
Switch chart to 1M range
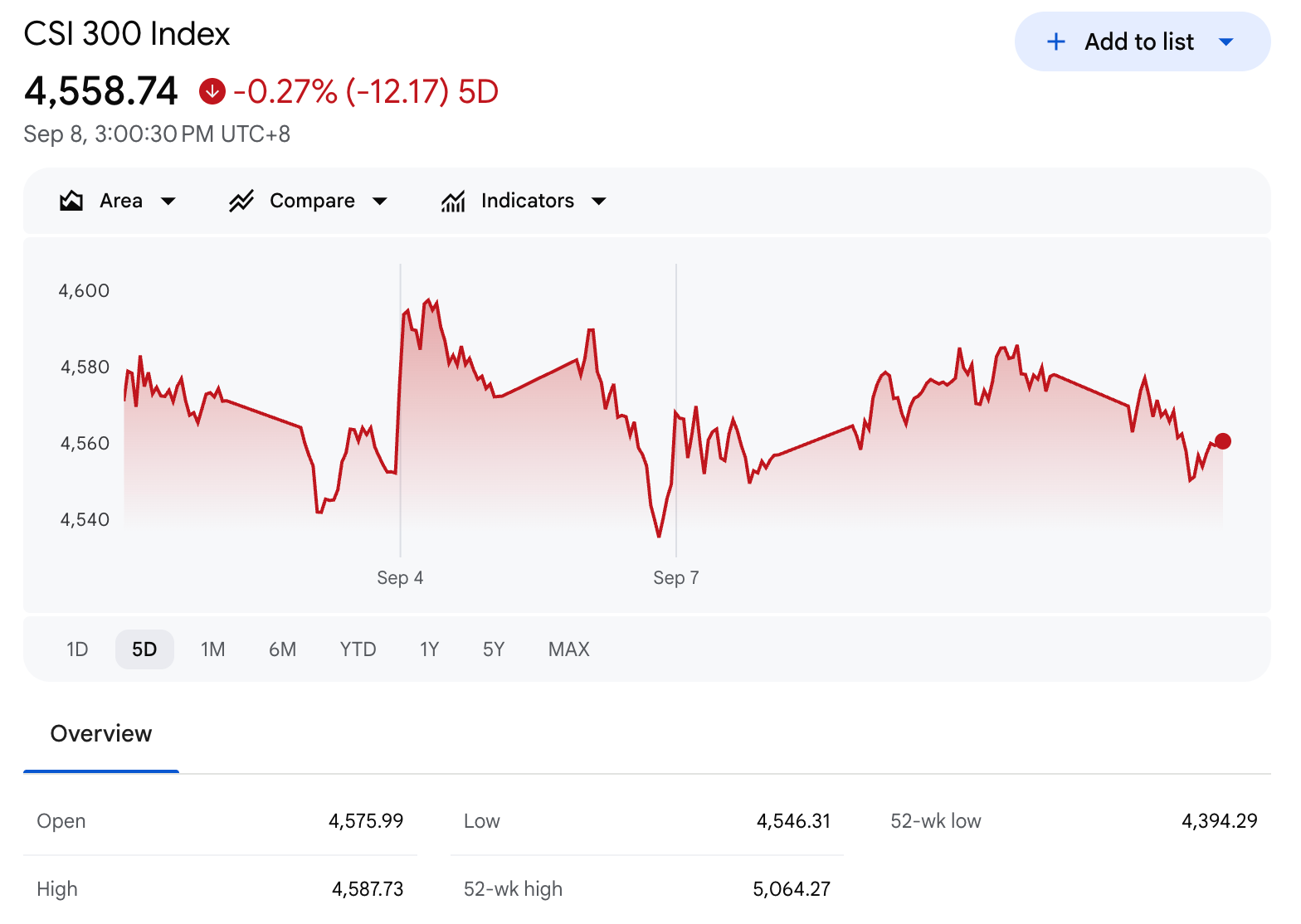213,649
